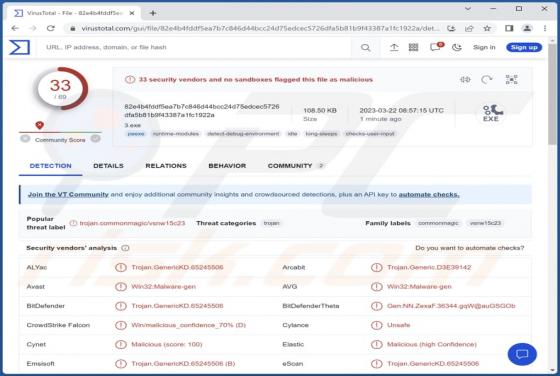Viewport: 560px width, 376px height.
Task: Switch to the DETAILS tab
Action: click(108, 166)
